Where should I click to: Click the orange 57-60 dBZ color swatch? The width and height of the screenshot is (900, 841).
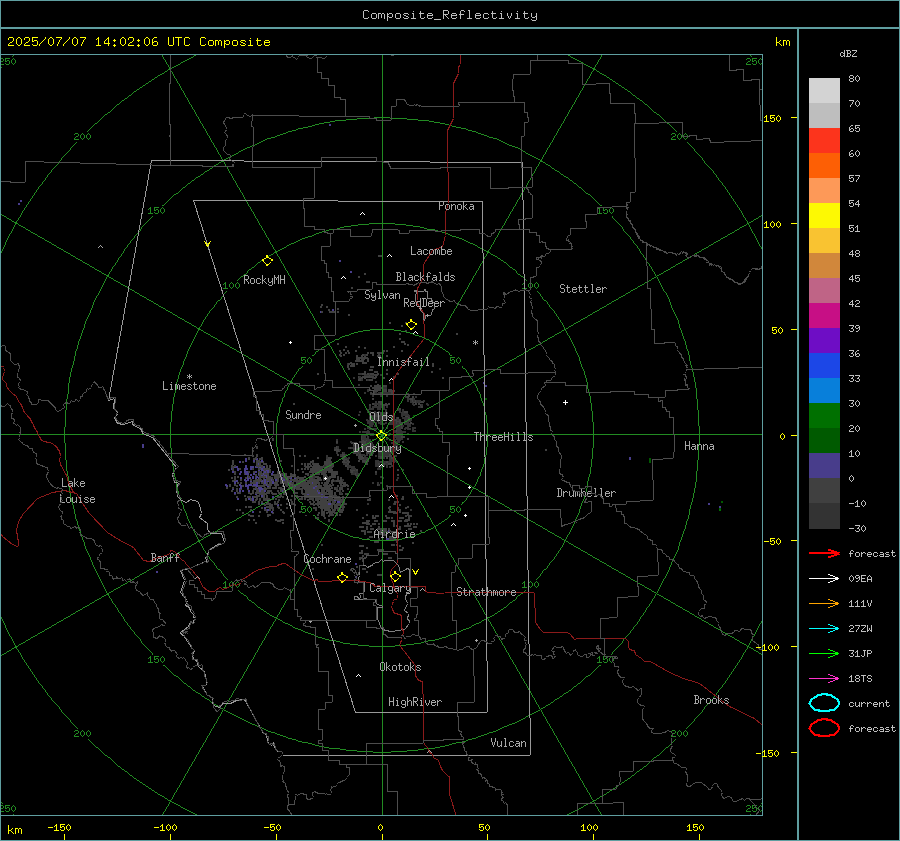[824, 166]
